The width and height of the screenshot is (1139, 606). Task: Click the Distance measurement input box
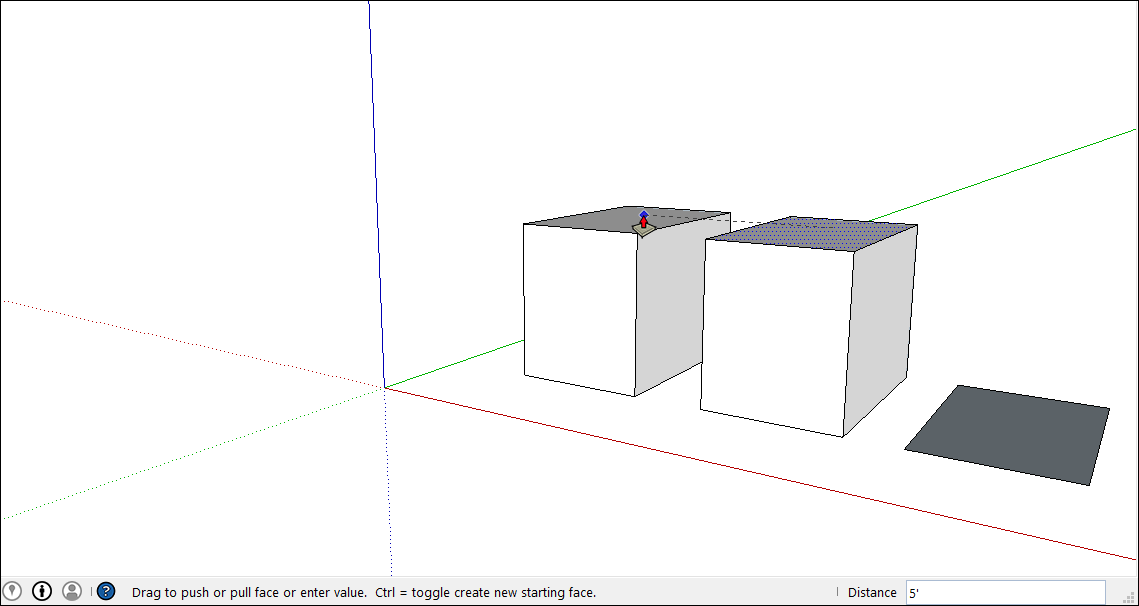1005,592
